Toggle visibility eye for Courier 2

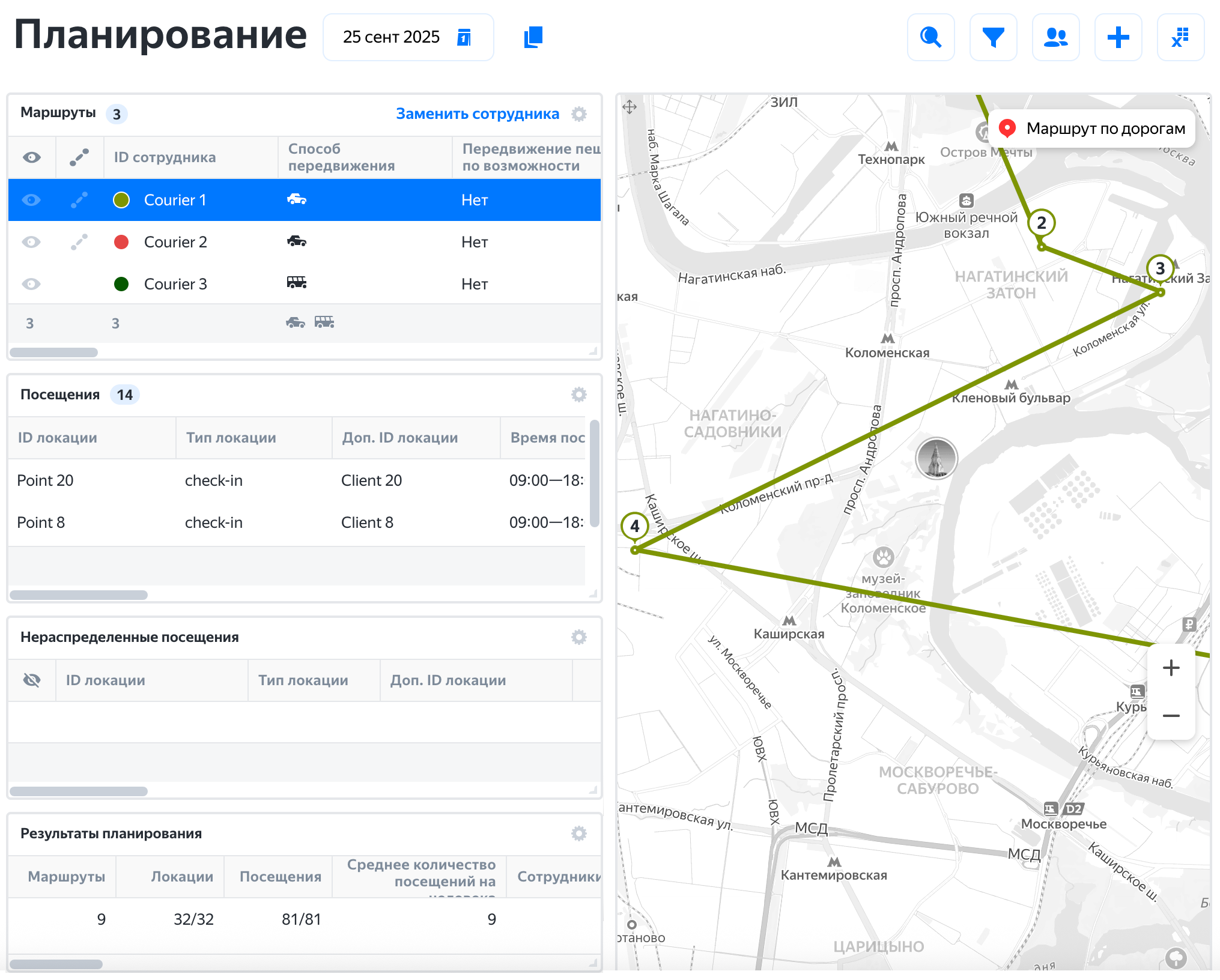(31, 242)
